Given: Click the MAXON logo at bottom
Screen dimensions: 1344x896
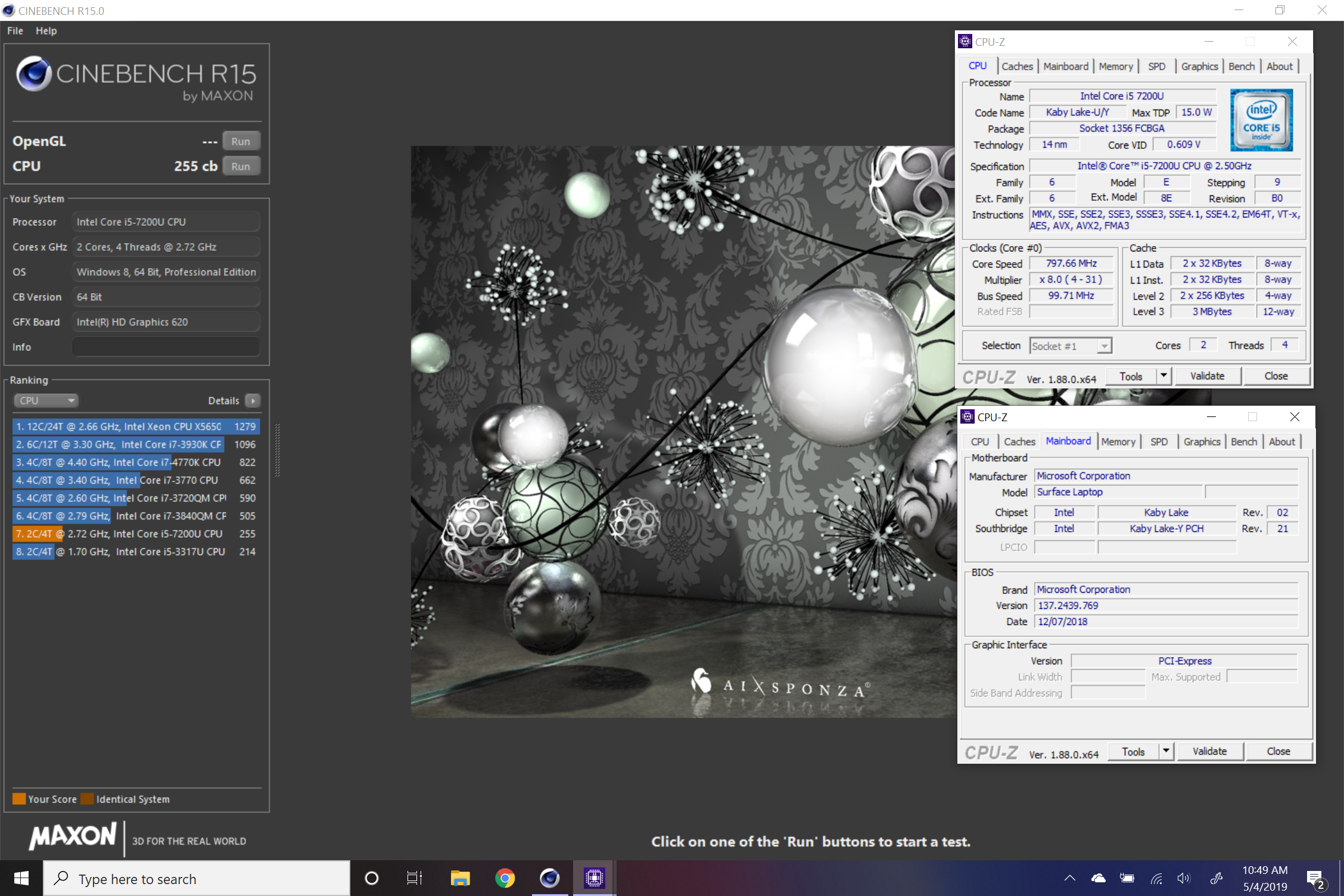Looking at the screenshot, I should [x=73, y=836].
